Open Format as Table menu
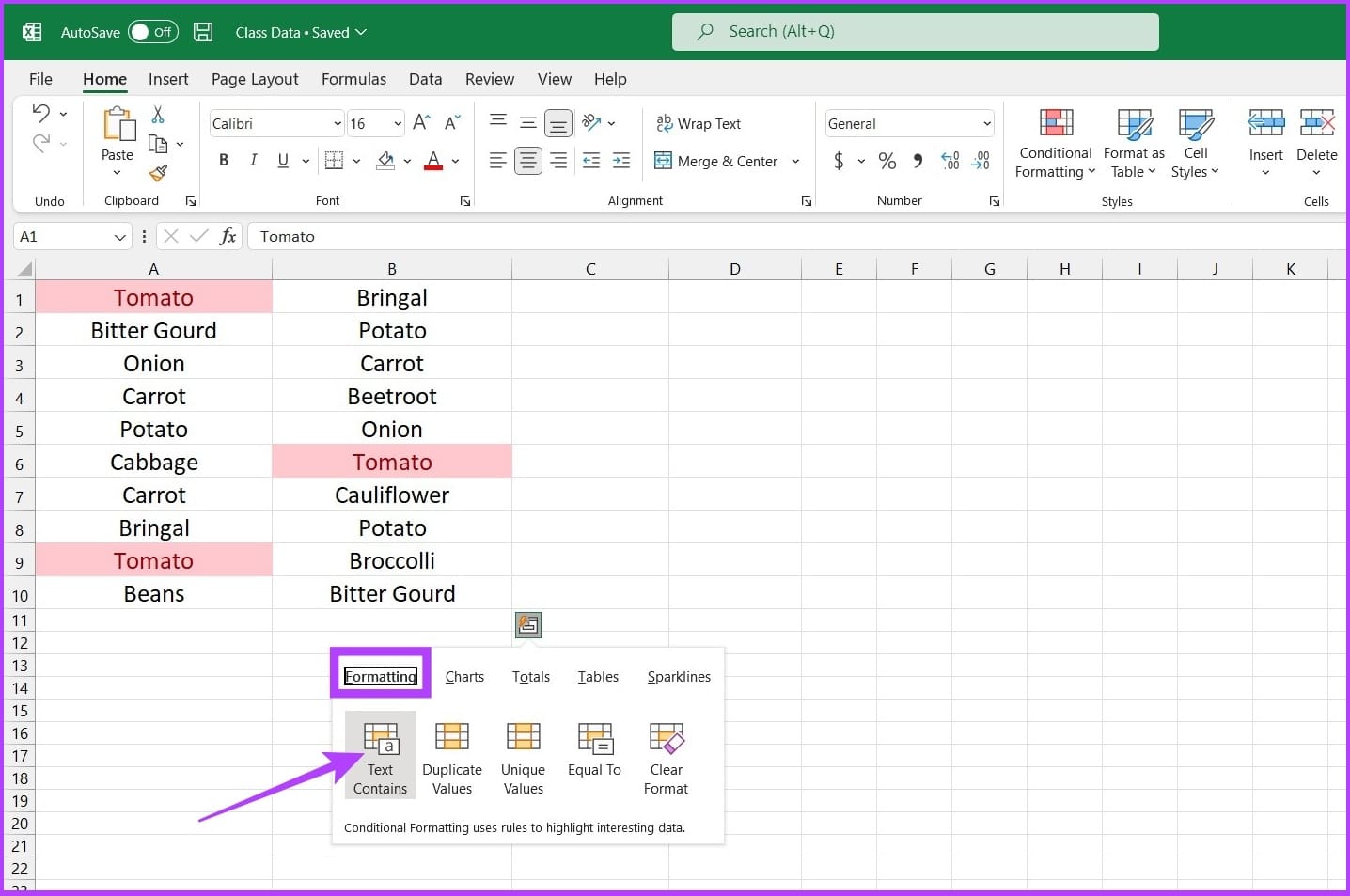Screen dimensions: 1350x896 pos(1134,143)
